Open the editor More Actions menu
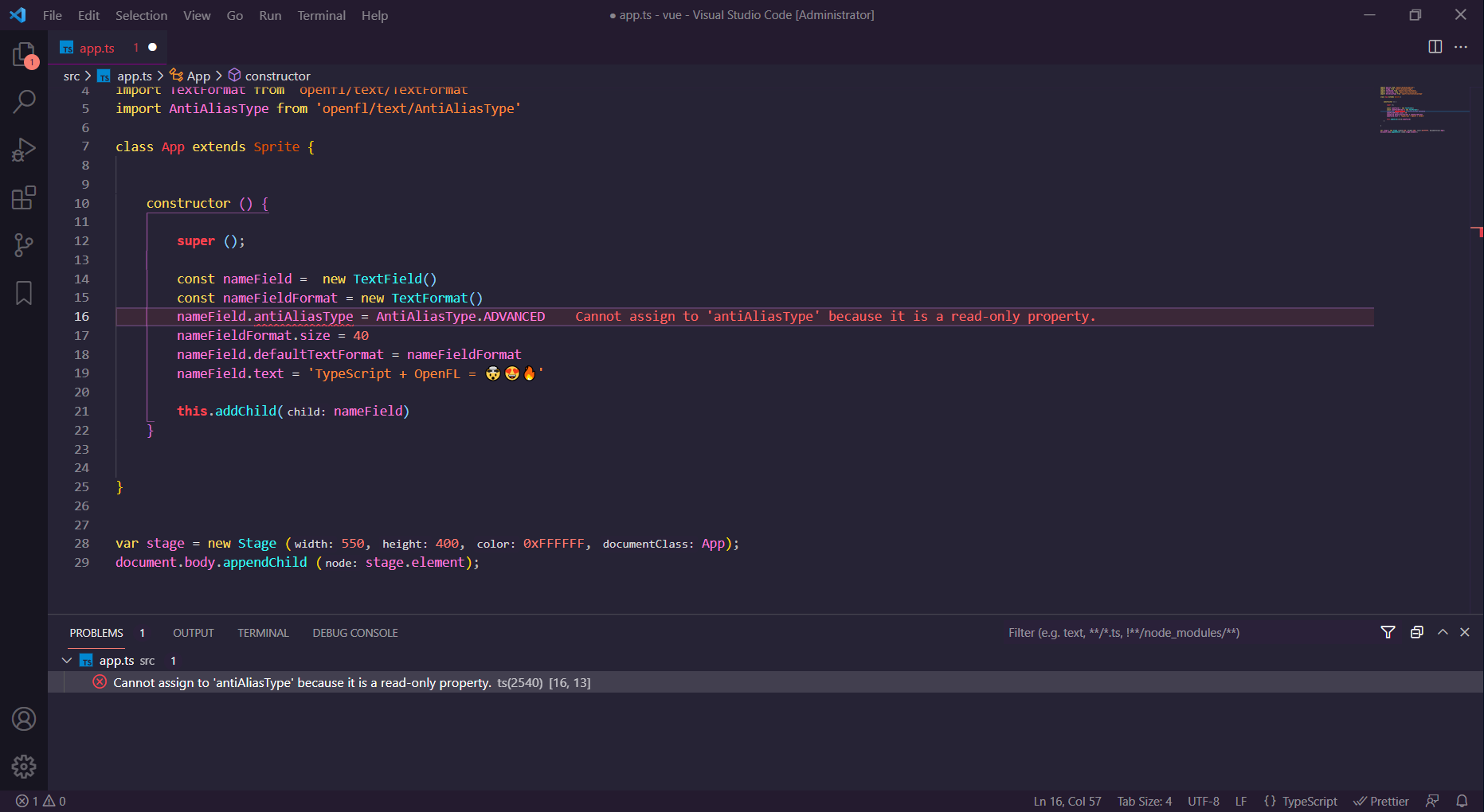Screen dimensions: 1484x812 tap(1462, 47)
